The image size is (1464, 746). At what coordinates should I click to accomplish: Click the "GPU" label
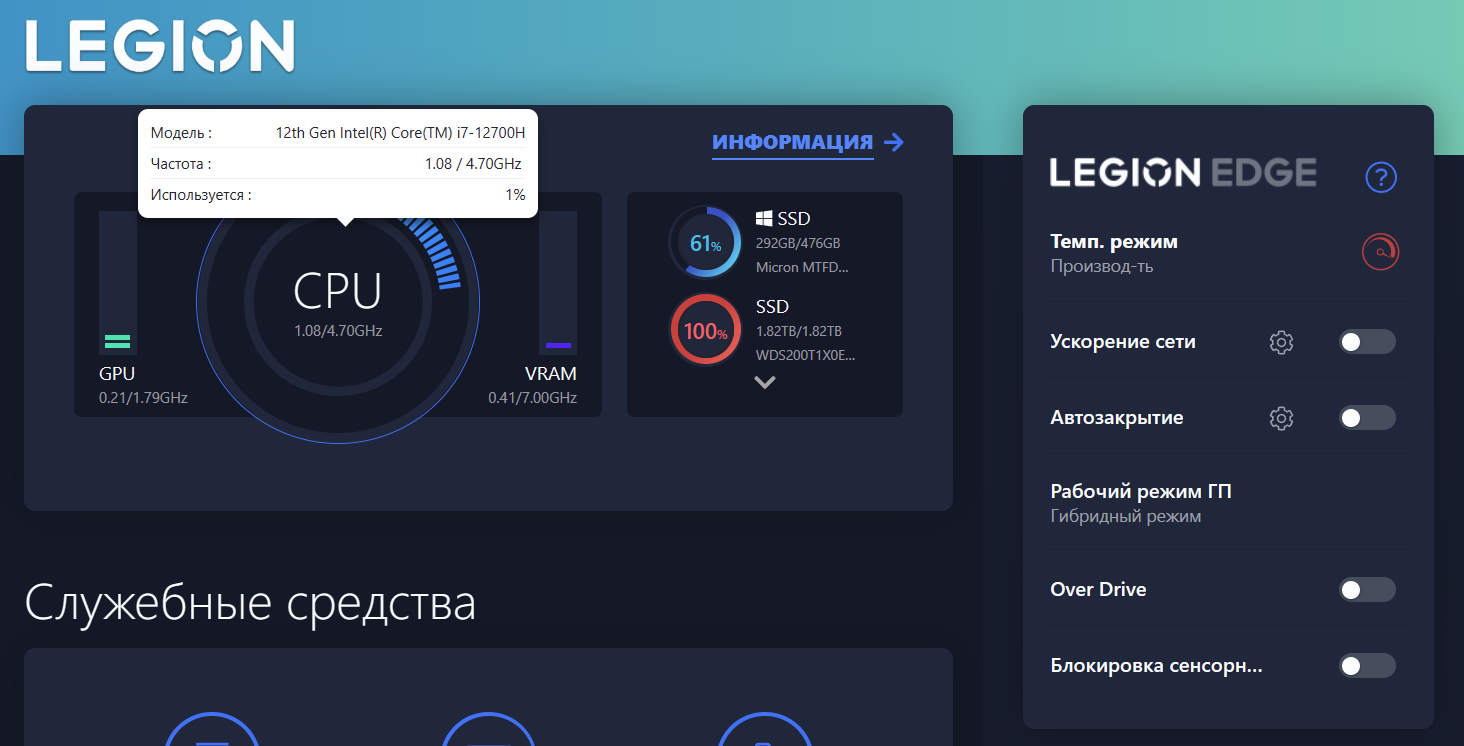click(117, 374)
